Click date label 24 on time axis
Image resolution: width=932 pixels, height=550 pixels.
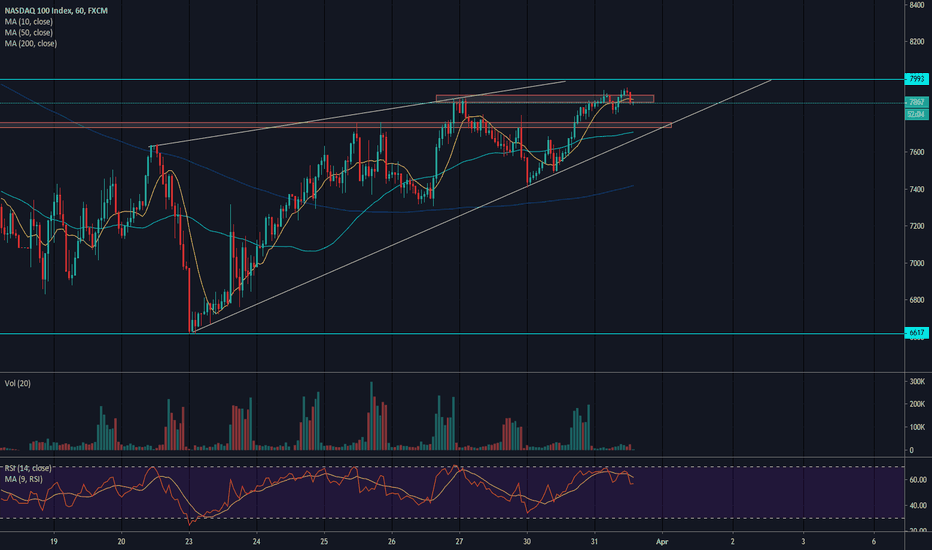point(256,542)
